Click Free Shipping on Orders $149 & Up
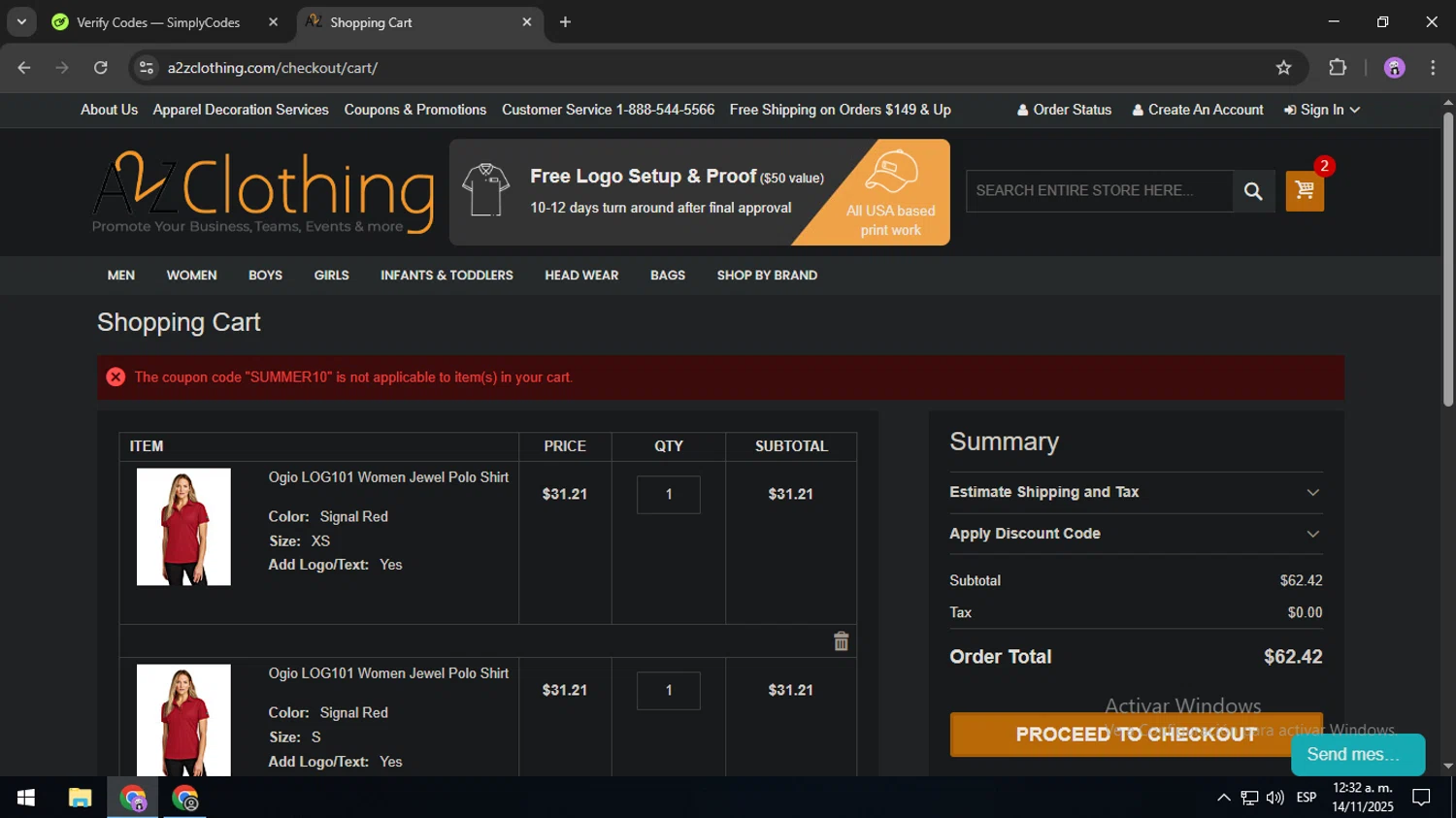The image size is (1456, 818). pos(841,110)
